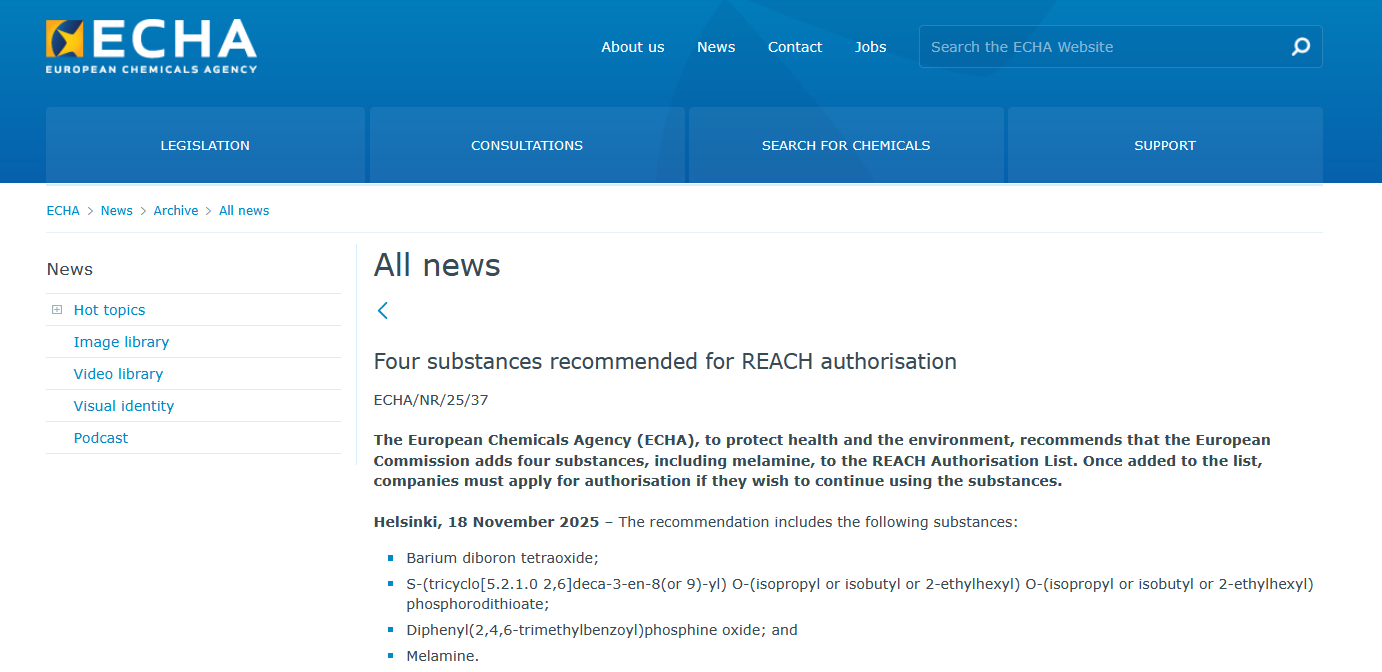Click the magnifying glass search icon
Image resolution: width=1382 pixels, height=672 pixels.
pyautogui.click(x=1300, y=47)
